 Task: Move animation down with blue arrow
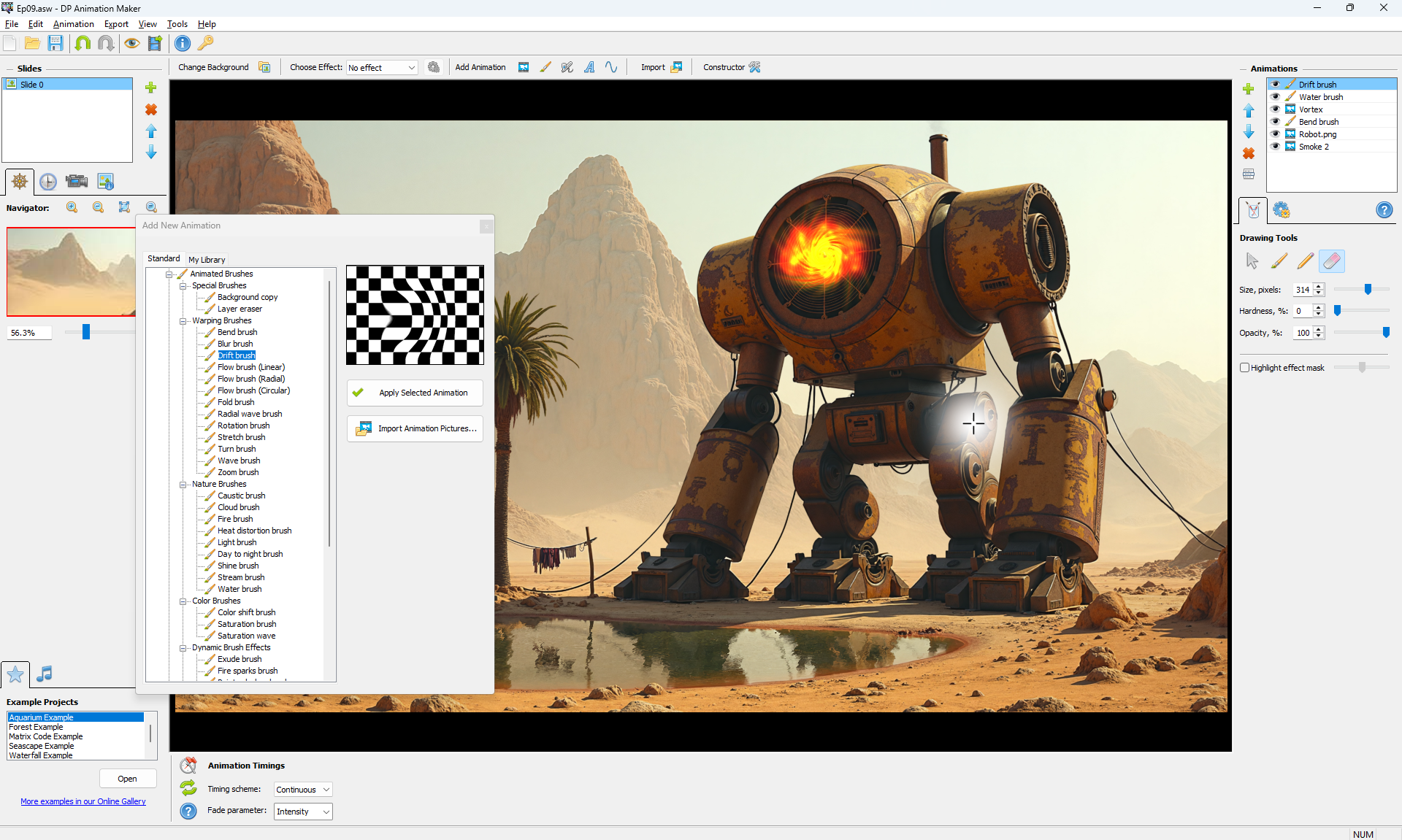pos(1249,132)
